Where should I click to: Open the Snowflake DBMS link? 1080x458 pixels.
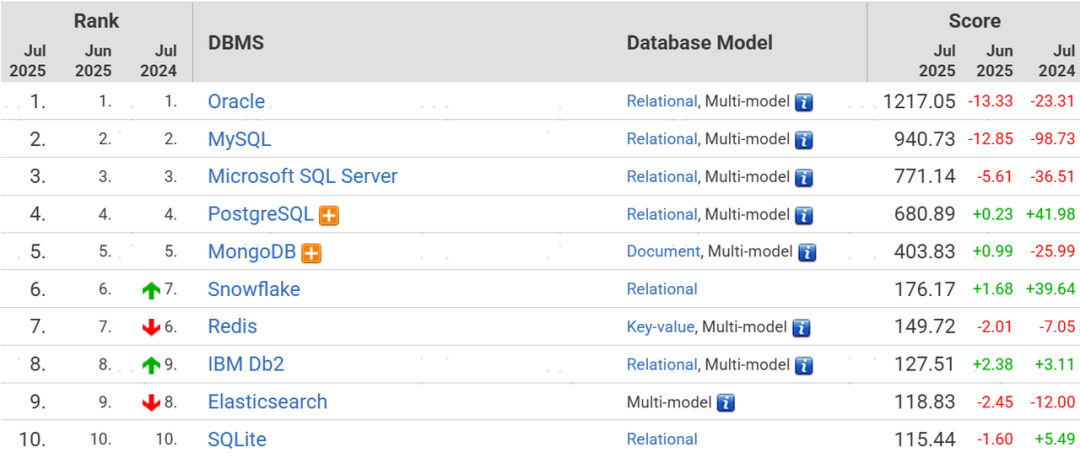(254, 289)
